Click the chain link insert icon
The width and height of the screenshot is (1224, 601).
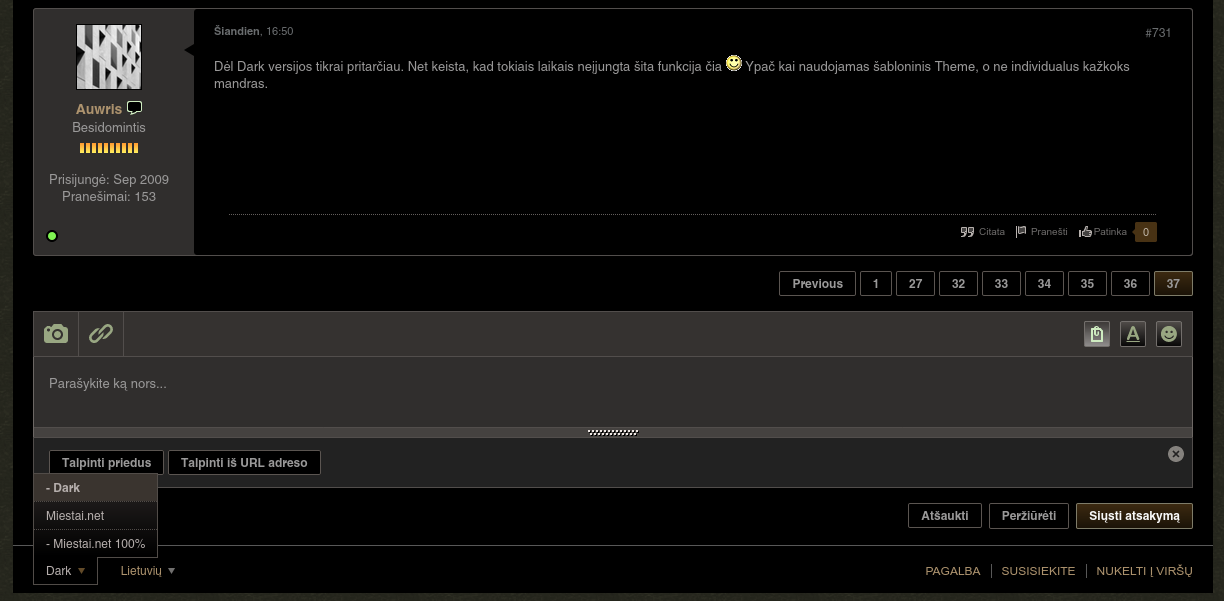(101, 334)
